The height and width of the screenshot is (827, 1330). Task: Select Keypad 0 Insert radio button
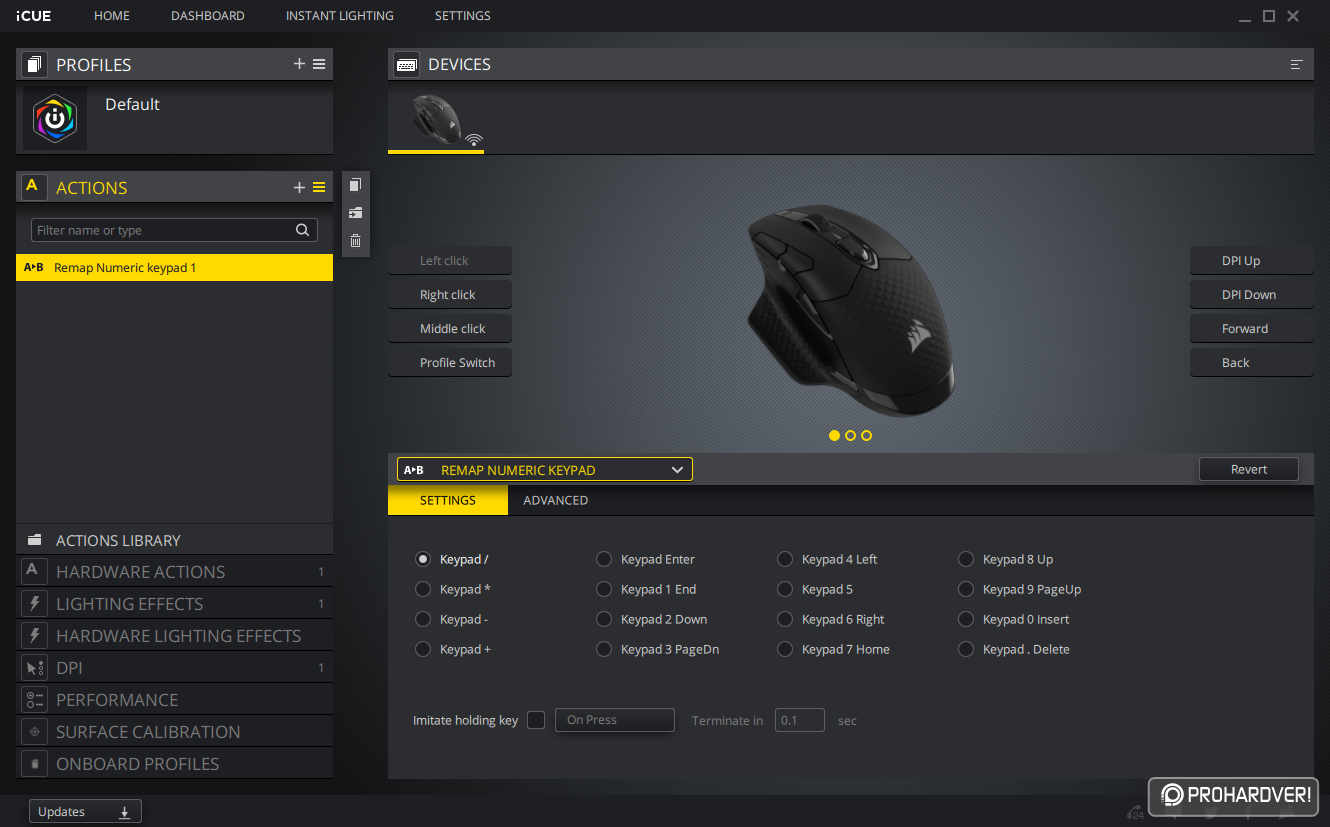click(966, 619)
